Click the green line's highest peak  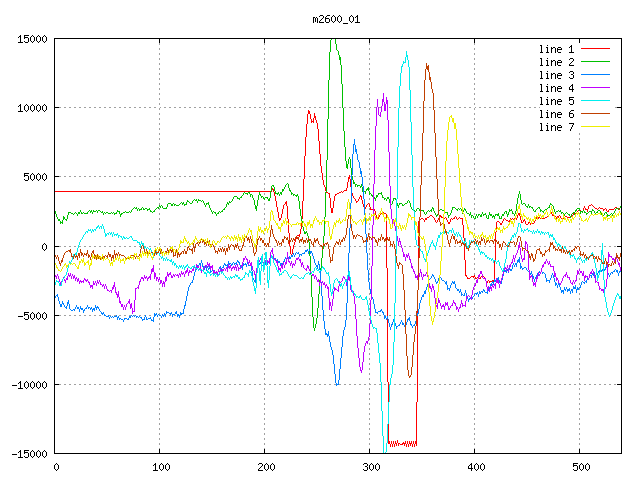click(x=332, y=40)
